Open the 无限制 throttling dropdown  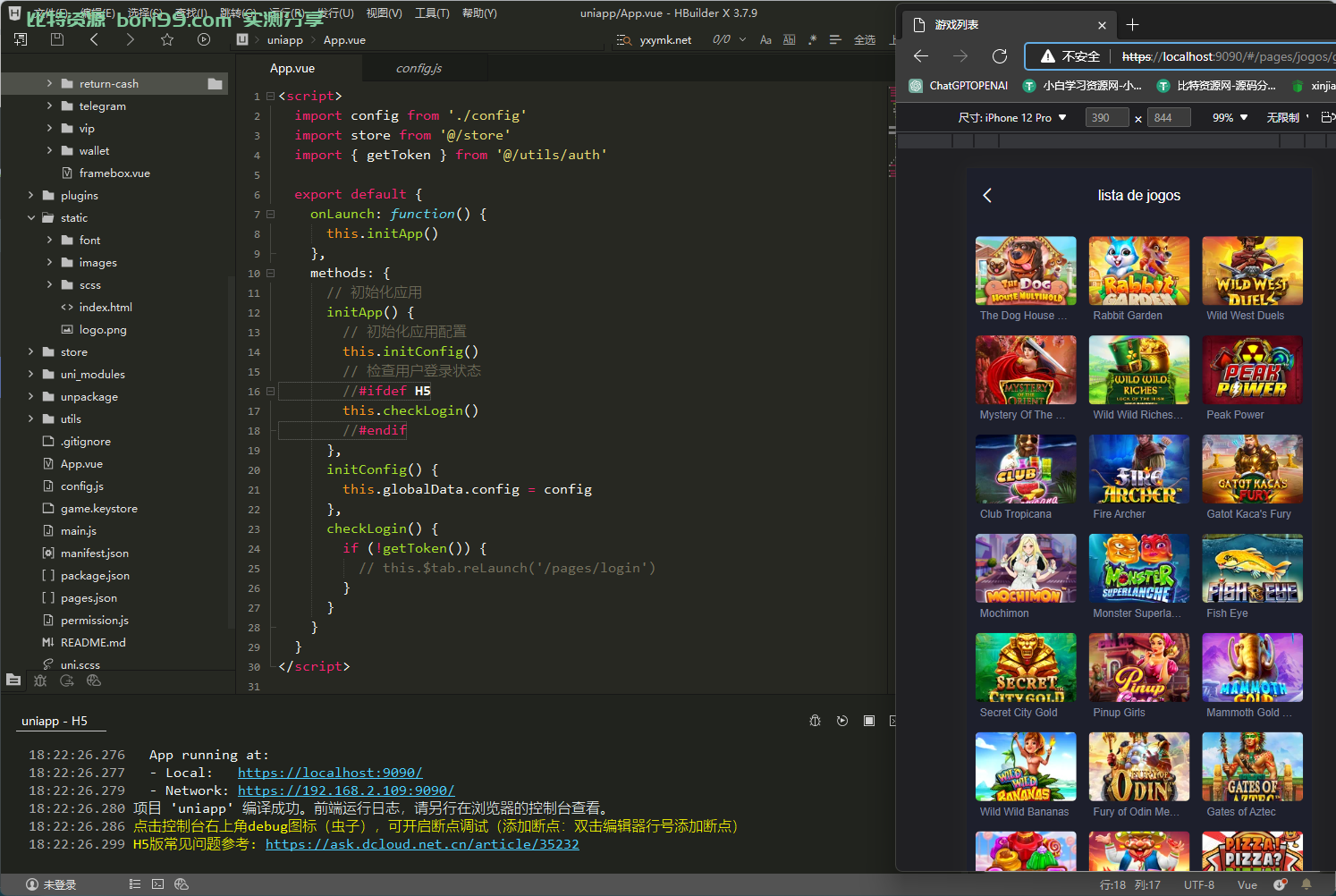tap(1288, 117)
